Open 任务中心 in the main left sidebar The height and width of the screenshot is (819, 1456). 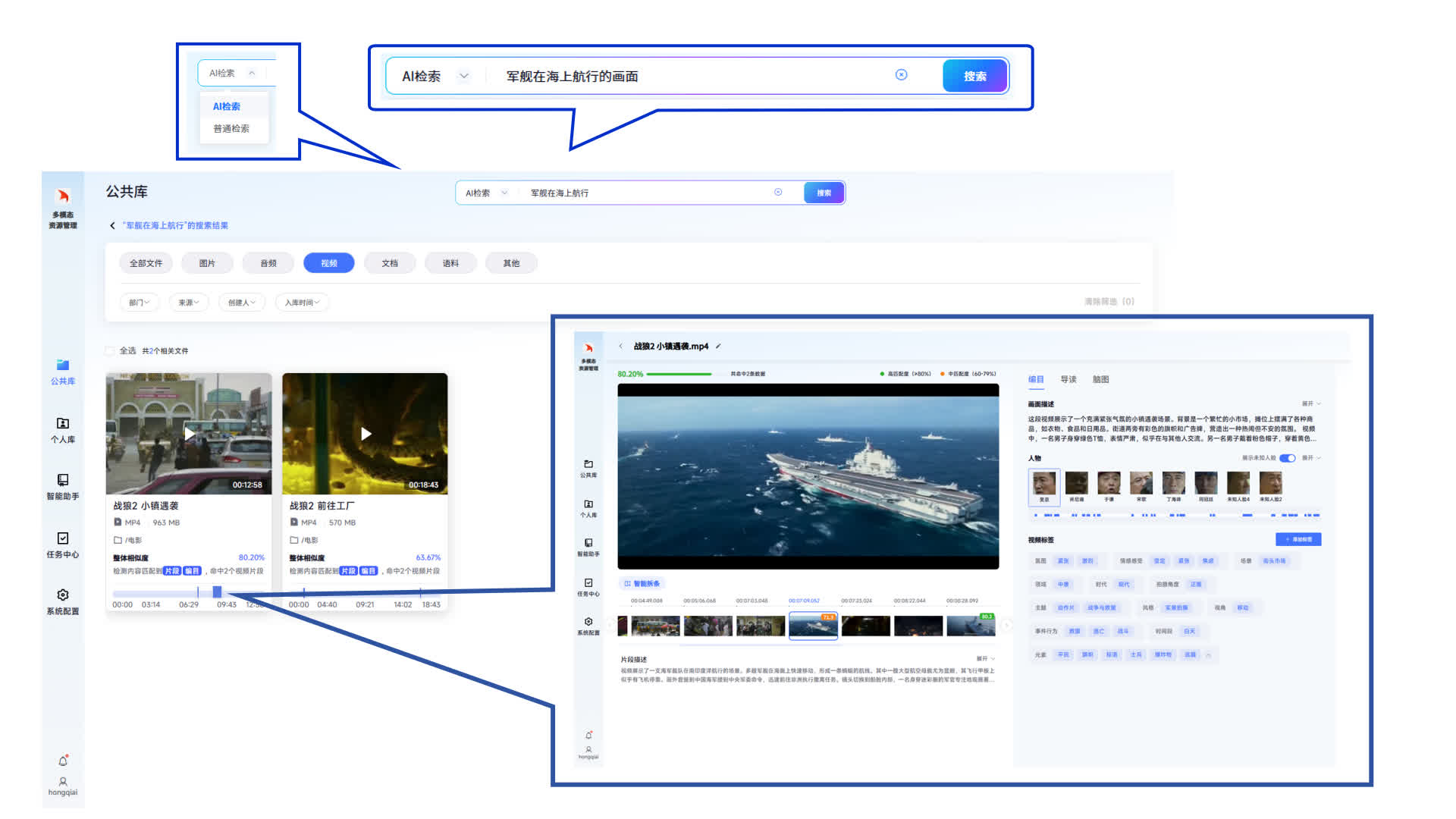click(63, 545)
